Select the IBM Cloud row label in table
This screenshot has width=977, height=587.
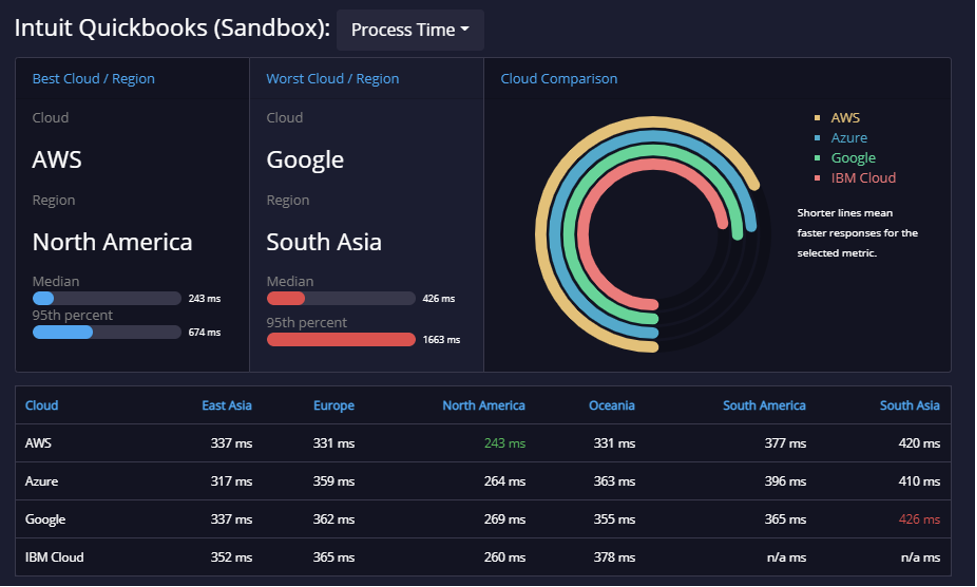54,557
